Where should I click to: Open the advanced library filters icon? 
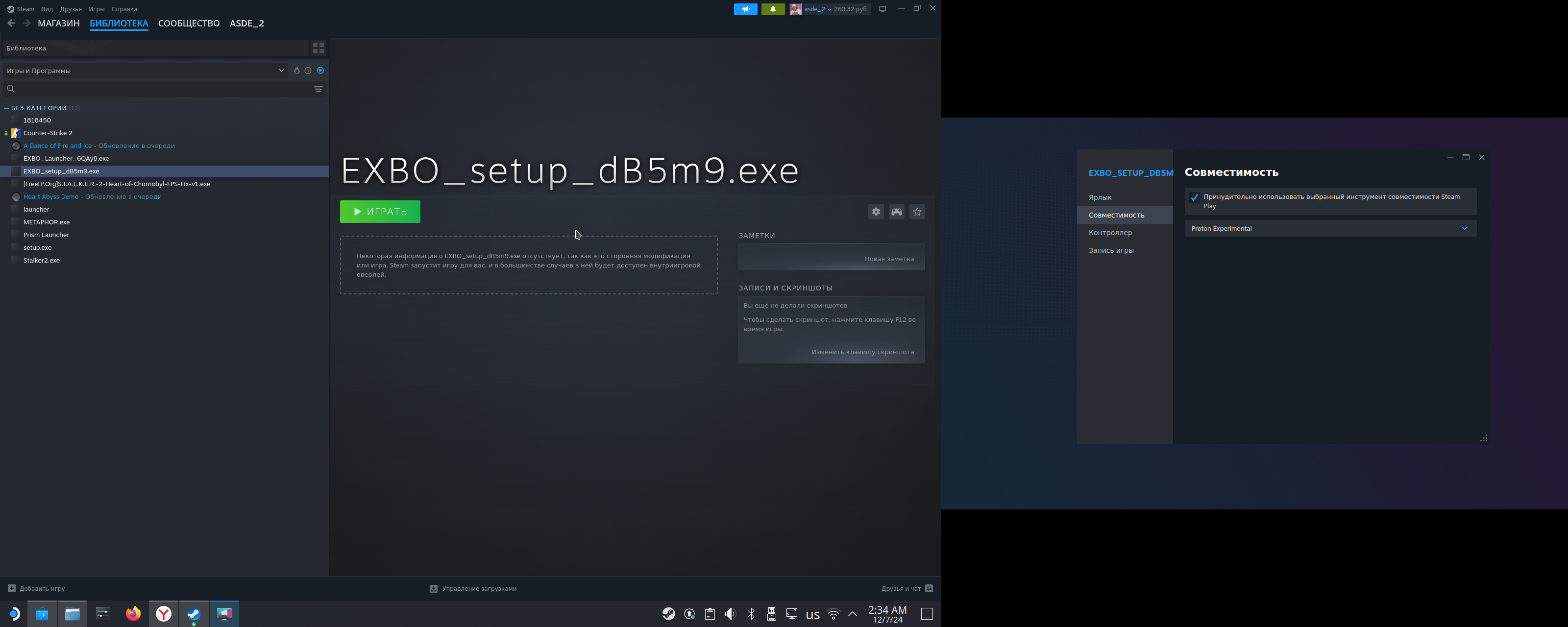[x=318, y=89]
